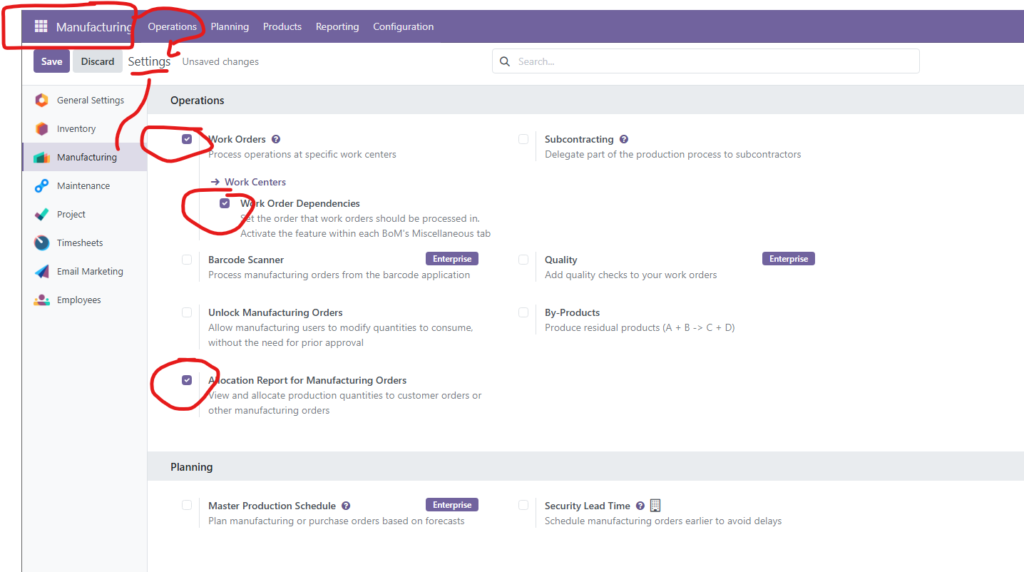Select Email Marketing settings
Image resolution: width=1024 pixels, height=572 pixels.
pos(89,271)
